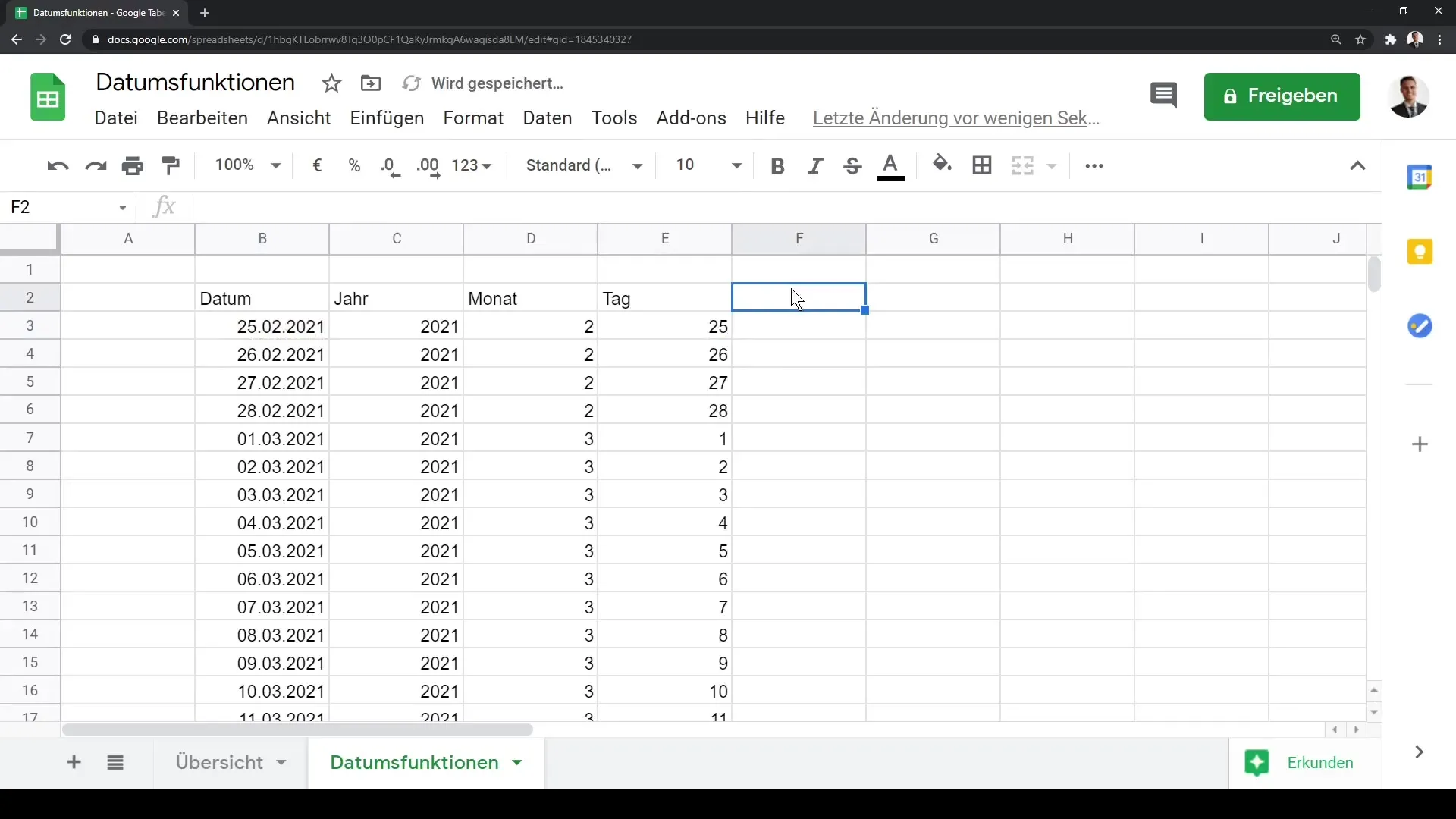Image resolution: width=1456 pixels, height=819 pixels.
Task: Open the all sheets list icon
Action: pos(115,763)
